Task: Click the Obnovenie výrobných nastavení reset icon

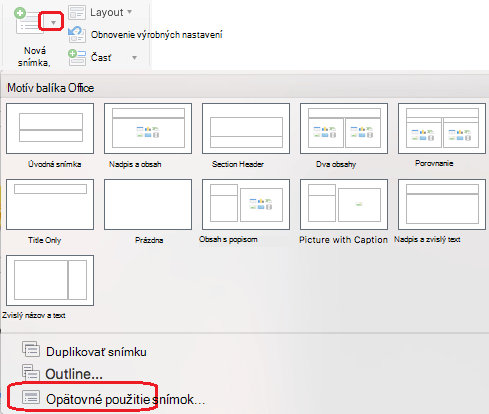Action: (77, 34)
